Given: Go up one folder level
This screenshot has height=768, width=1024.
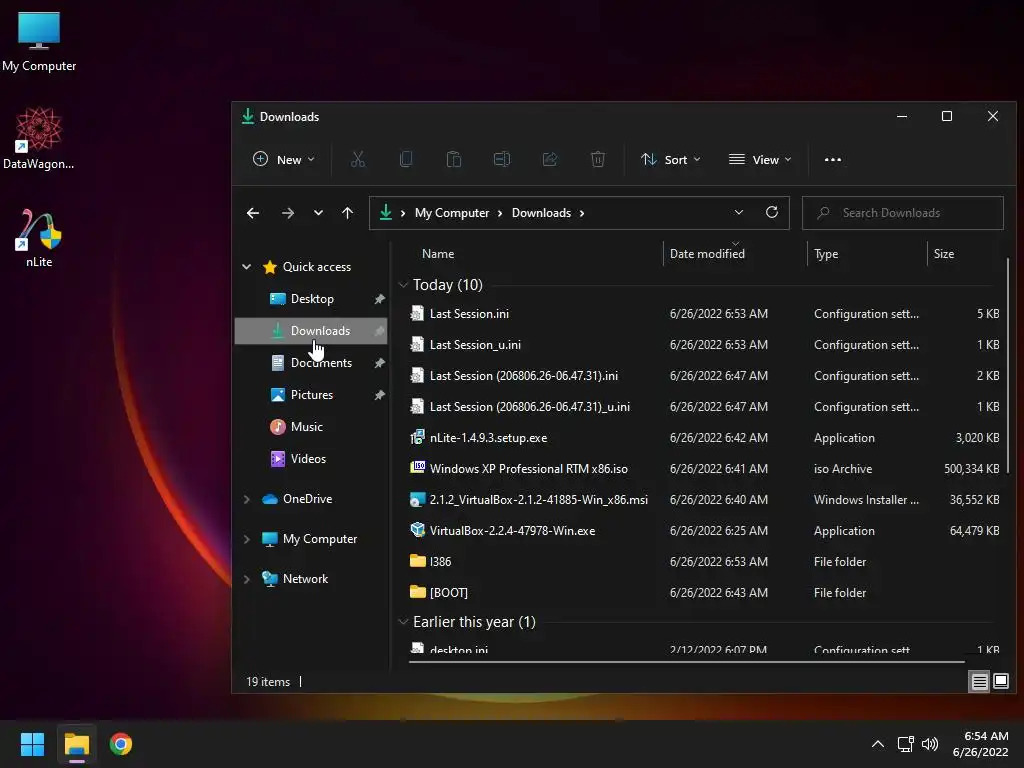Looking at the screenshot, I should tap(347, 213).
